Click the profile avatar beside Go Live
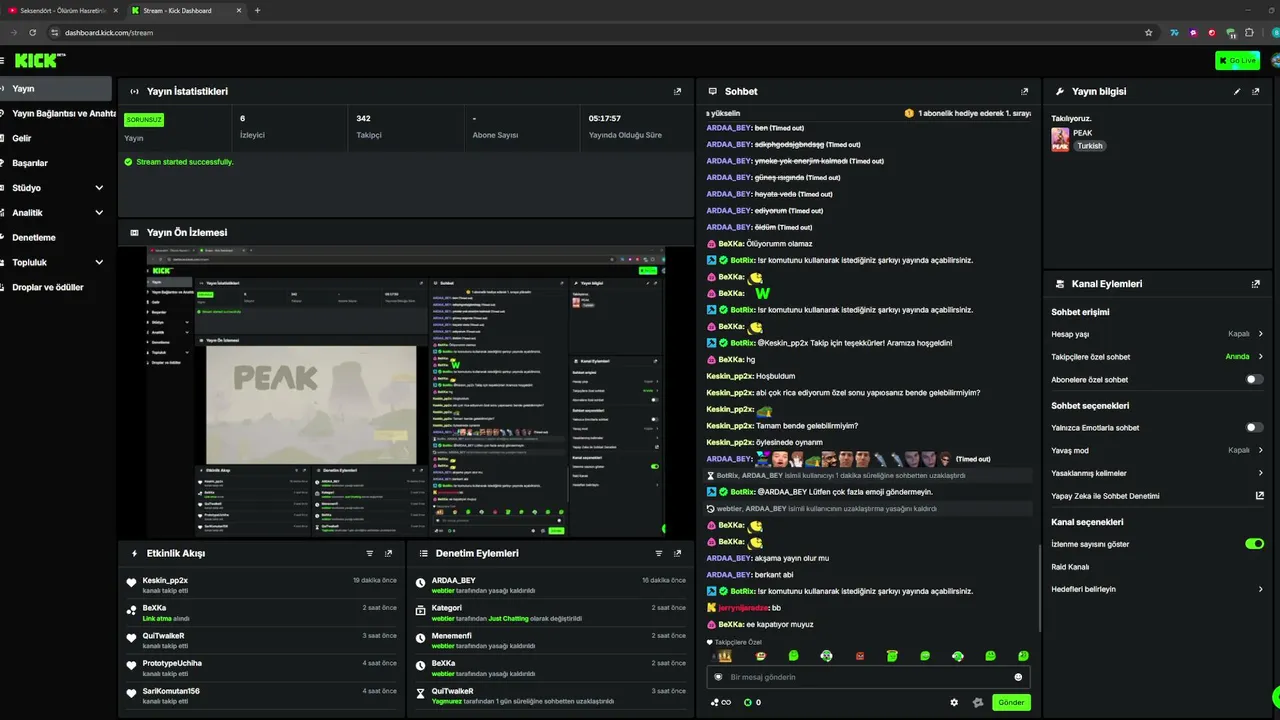The width and height of the screenshot is (1280, 720). pos(1275,61)
